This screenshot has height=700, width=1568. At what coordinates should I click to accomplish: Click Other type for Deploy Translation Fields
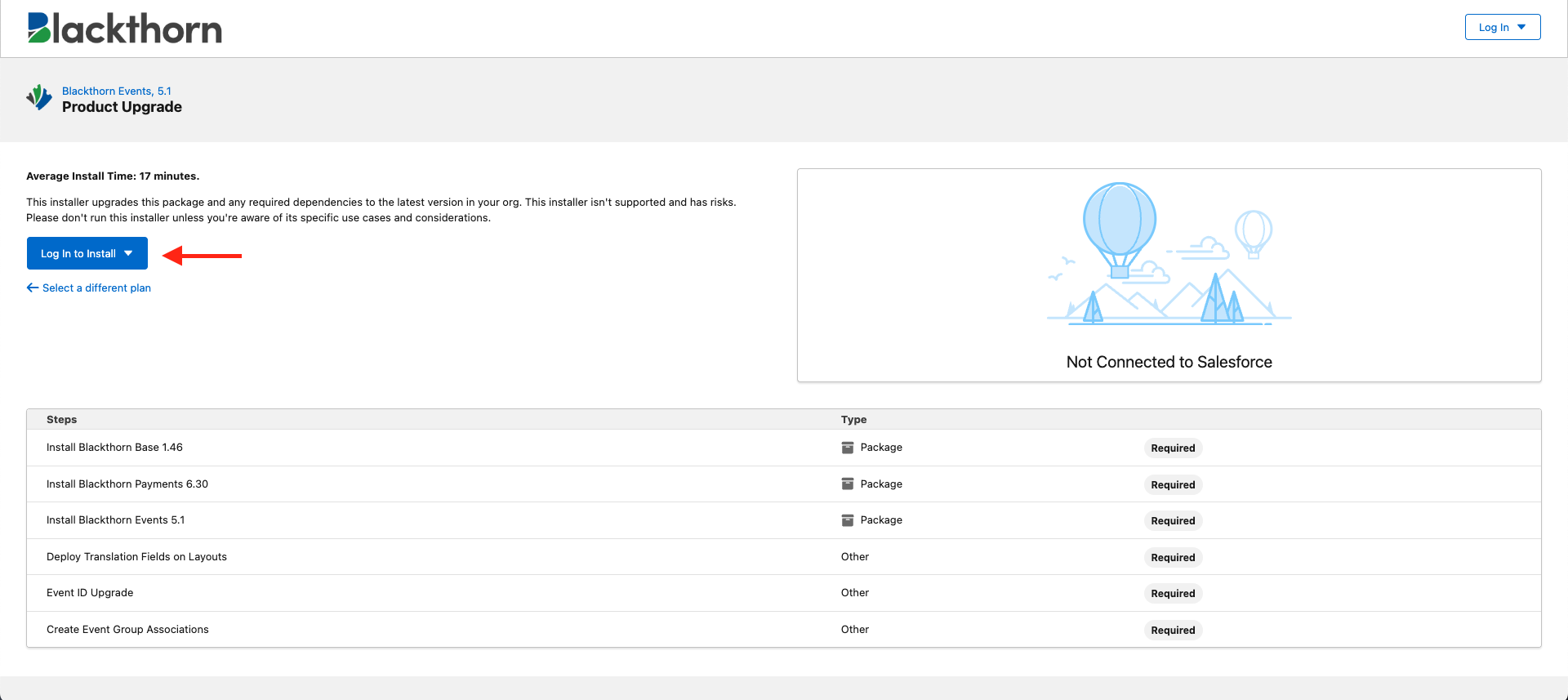(855, 556)
